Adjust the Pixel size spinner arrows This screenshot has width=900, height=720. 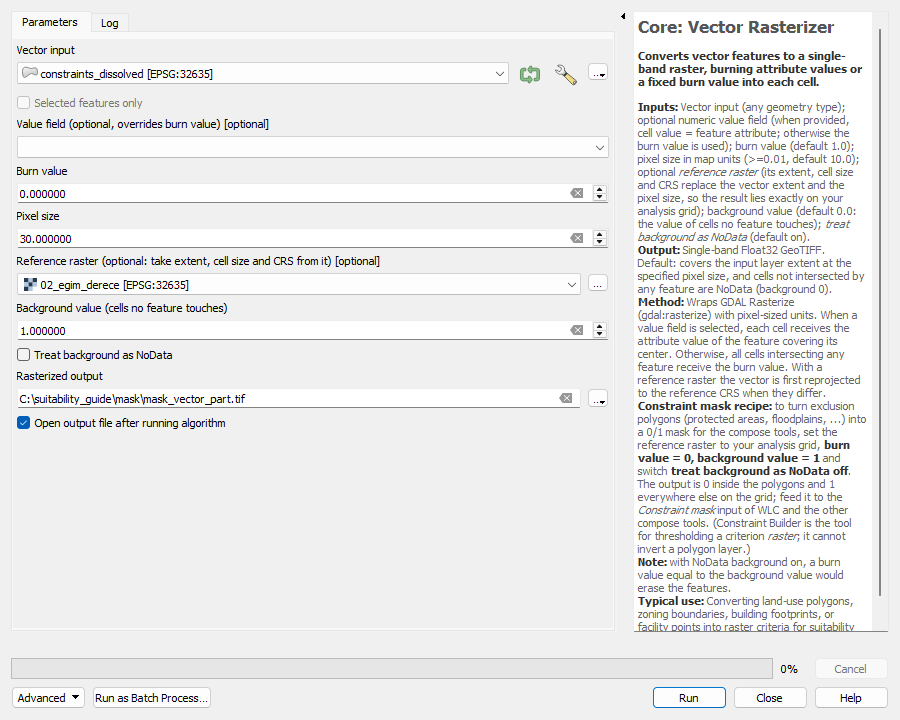point(600,238)
